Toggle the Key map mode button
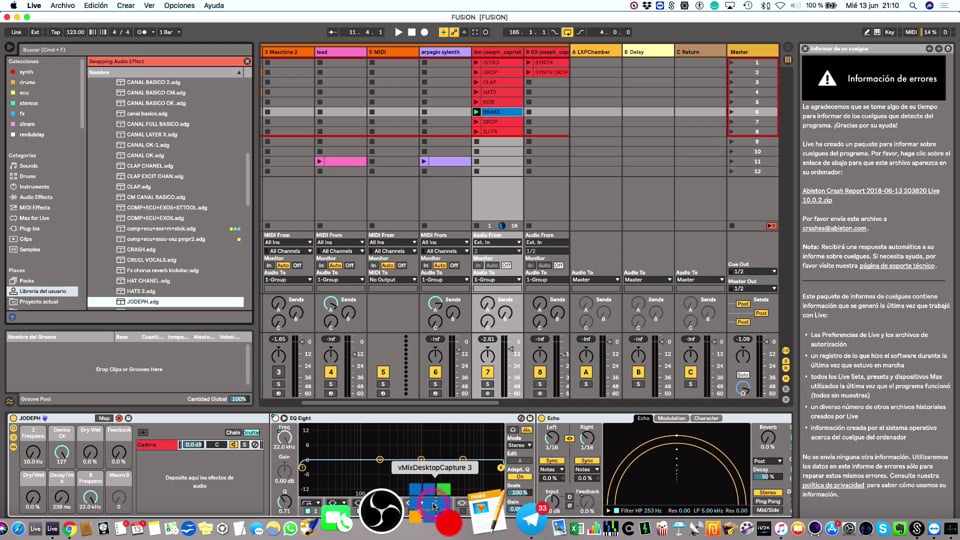960x540 pixels. [890, 32]
